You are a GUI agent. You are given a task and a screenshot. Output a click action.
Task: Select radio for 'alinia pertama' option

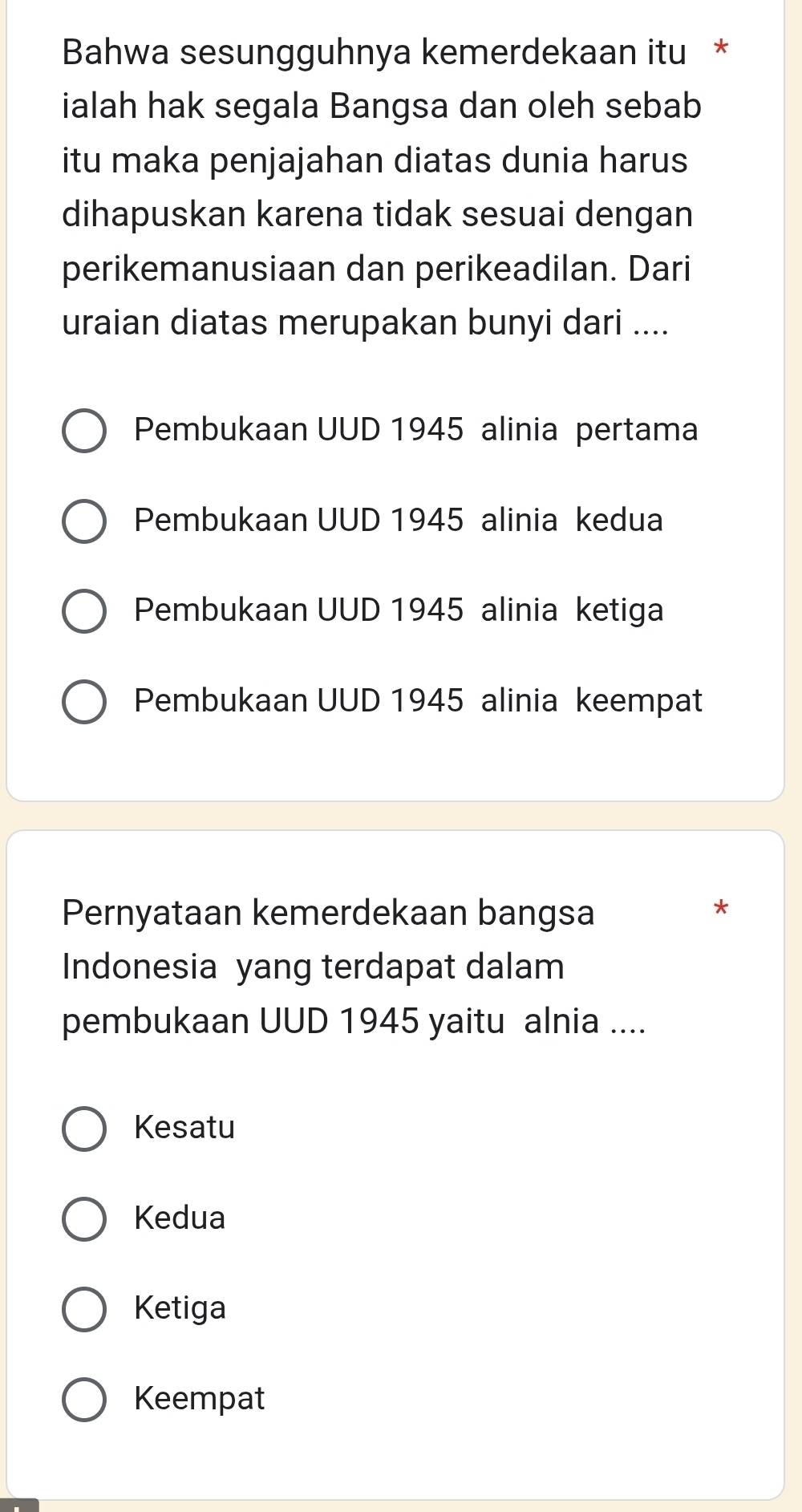[83, 432]
